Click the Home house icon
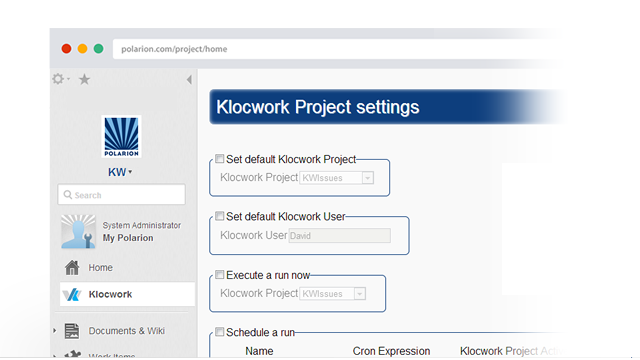The image size is (640, 360). click(x=72, y=268)
